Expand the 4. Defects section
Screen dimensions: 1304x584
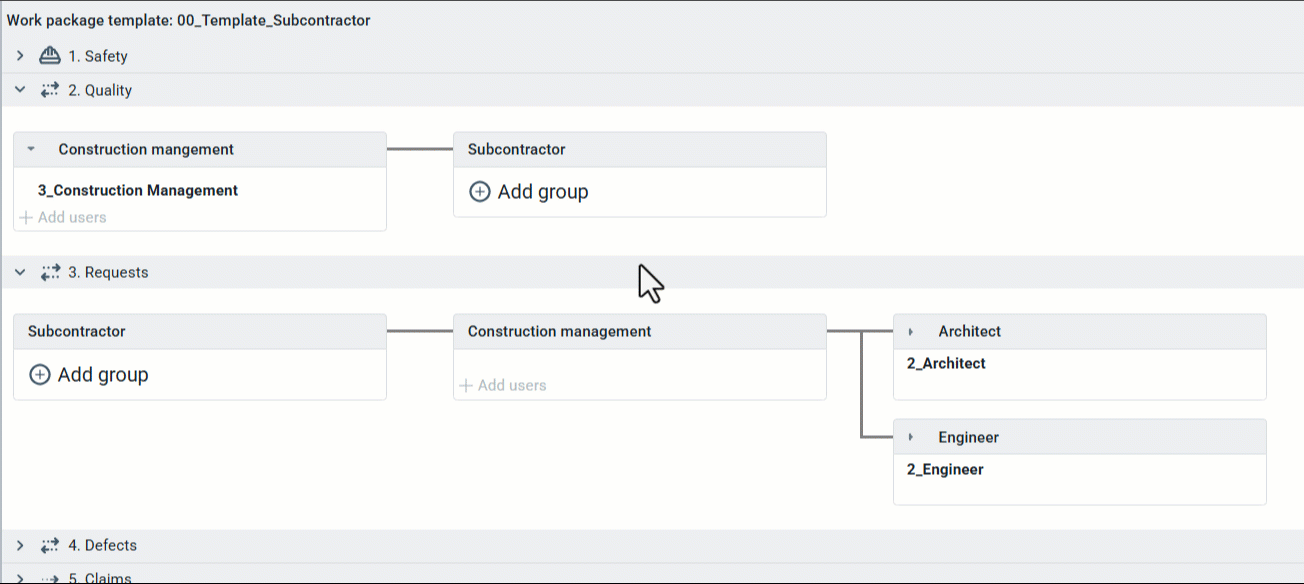click(x=20, y=545)
